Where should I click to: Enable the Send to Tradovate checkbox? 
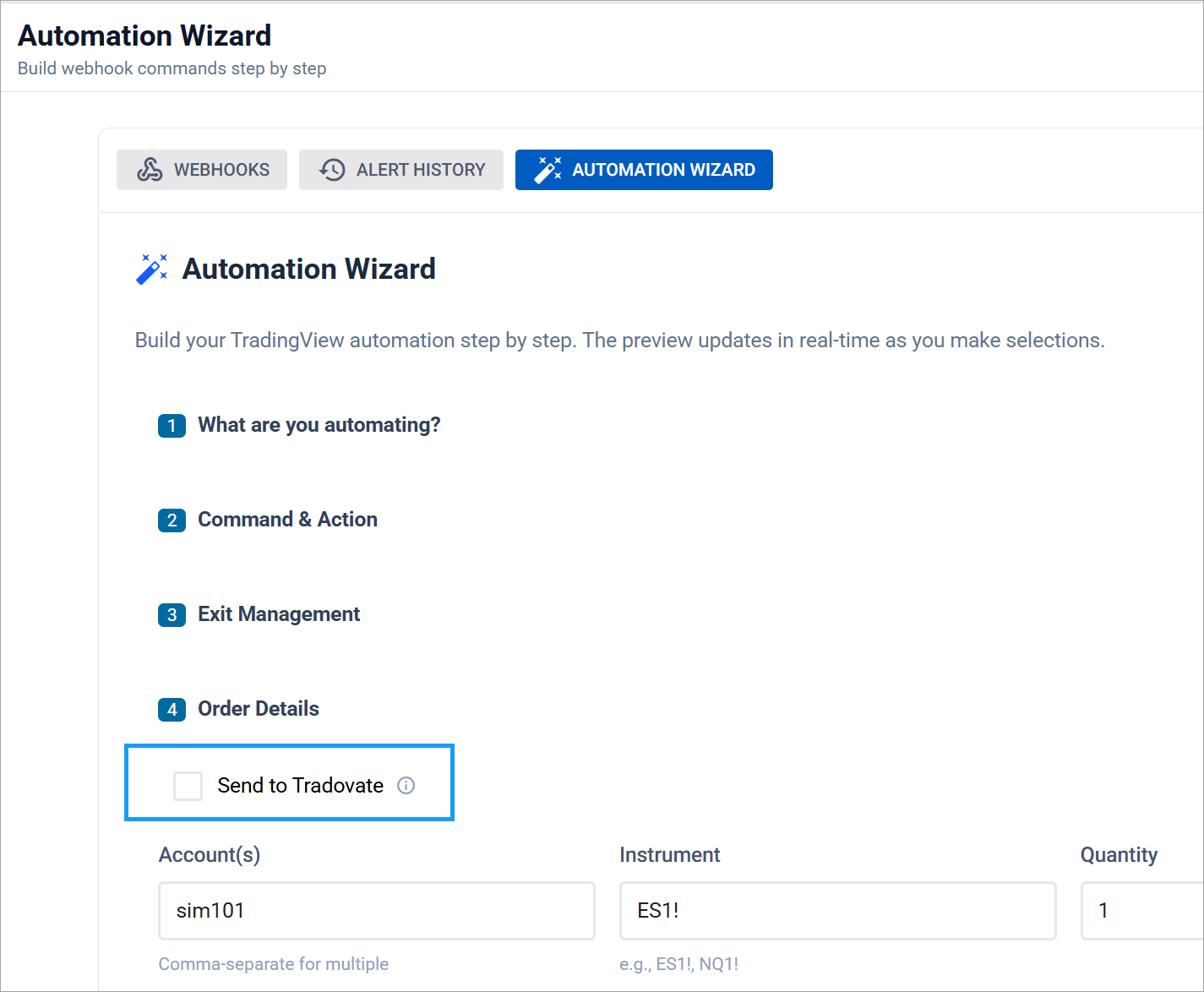(188, 786)
